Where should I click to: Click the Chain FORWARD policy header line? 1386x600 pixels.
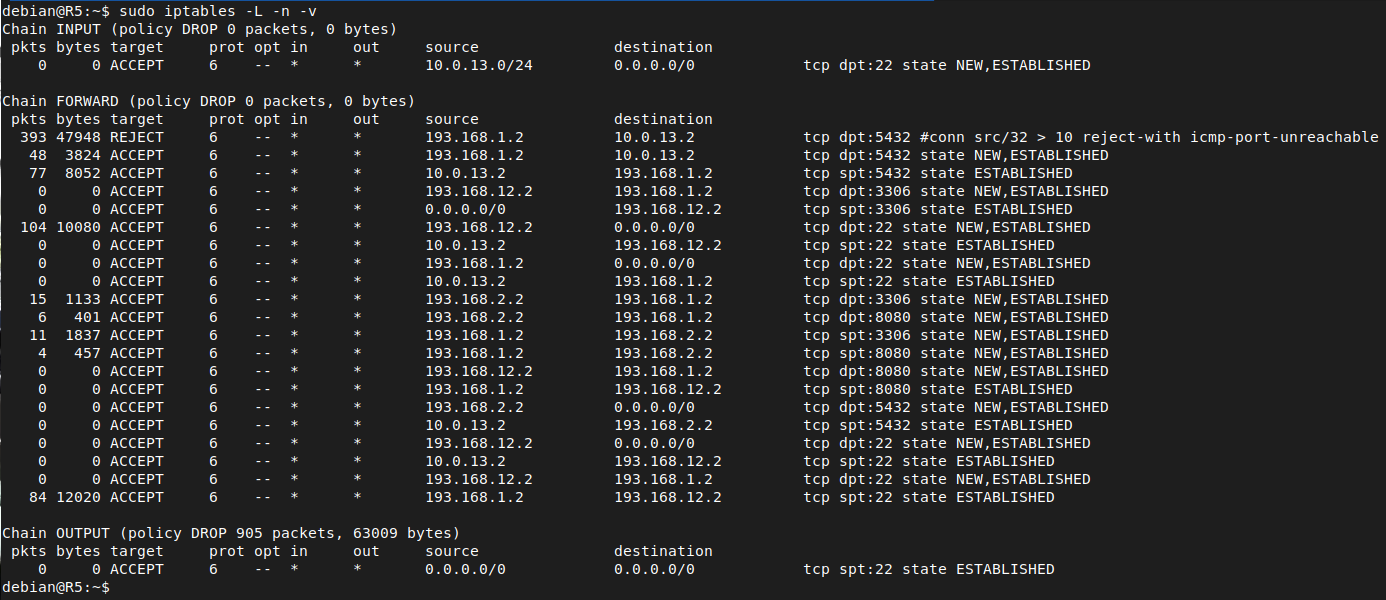tap(209, 101)
